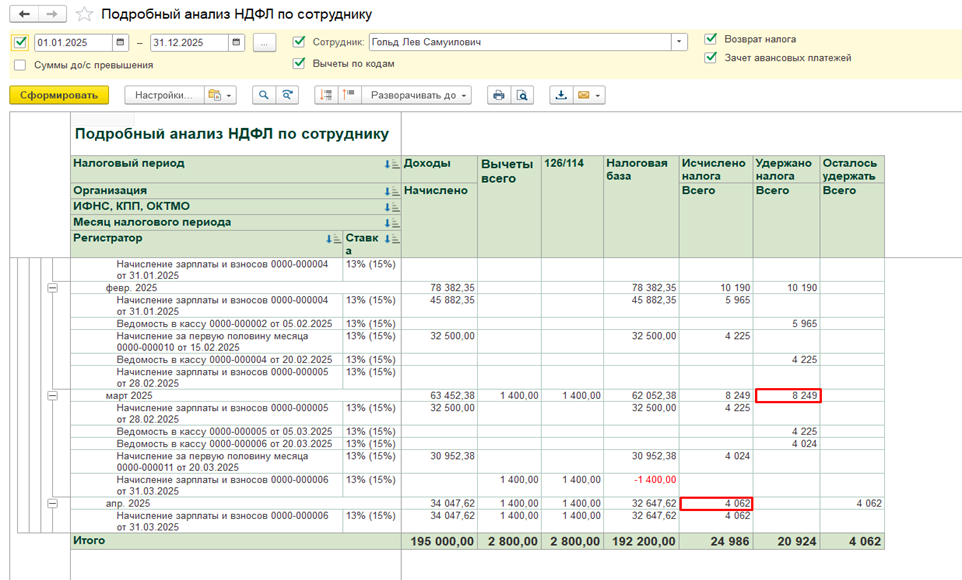The height and width of the screenshot is (580, 962).
Task: Click sort icon in Организация header row
Action: coord(391,190)
